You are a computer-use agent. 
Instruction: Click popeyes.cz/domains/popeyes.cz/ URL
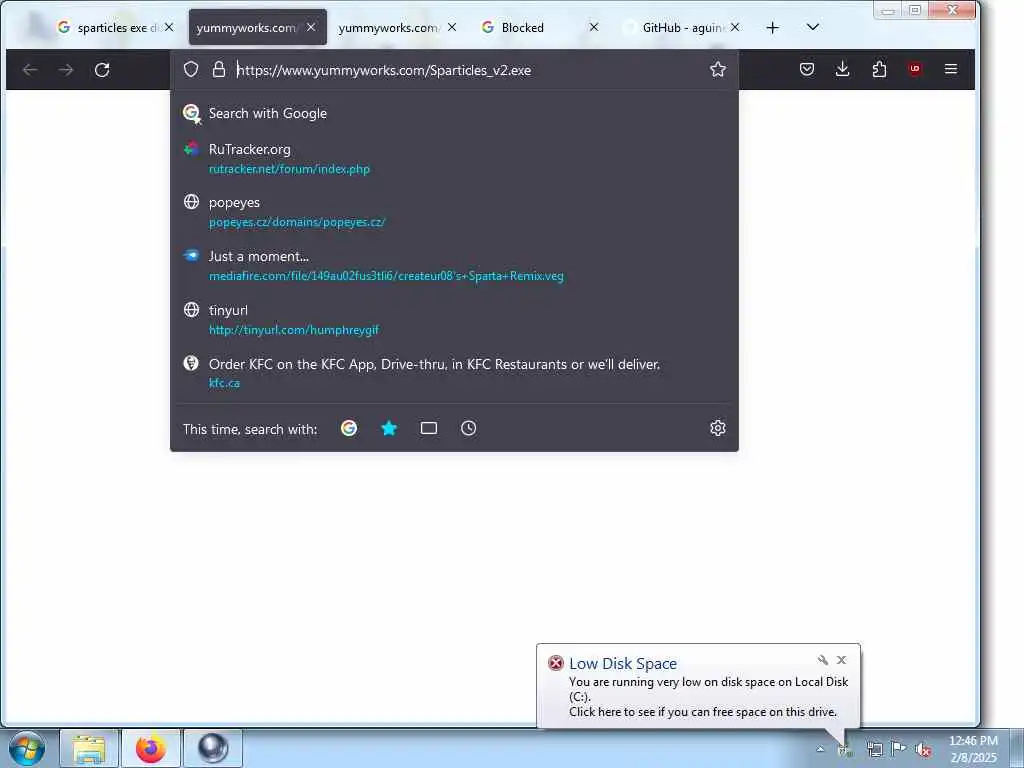tap(297, 222)
